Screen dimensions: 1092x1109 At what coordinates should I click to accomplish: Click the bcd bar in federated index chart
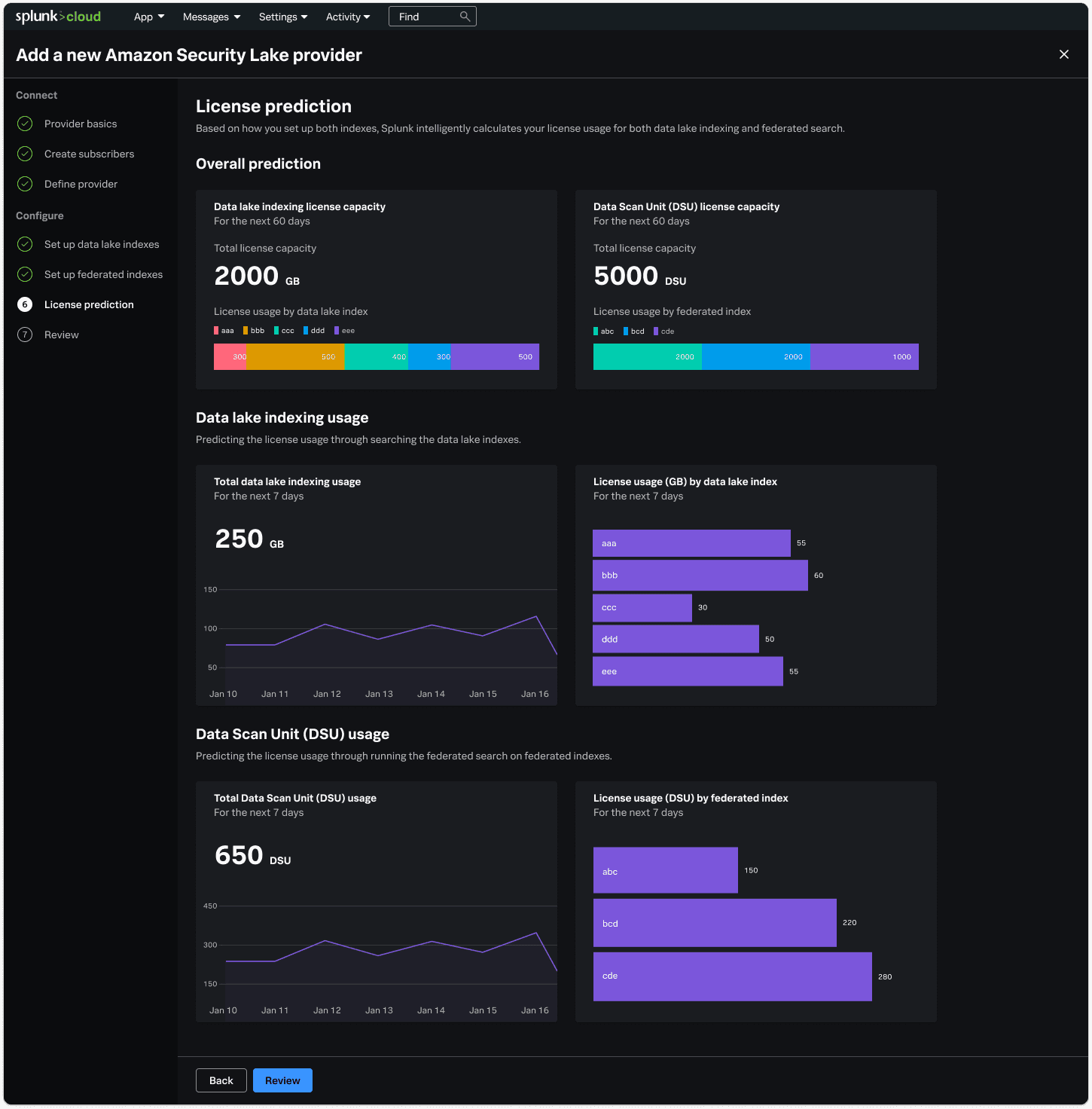(715, 923)
